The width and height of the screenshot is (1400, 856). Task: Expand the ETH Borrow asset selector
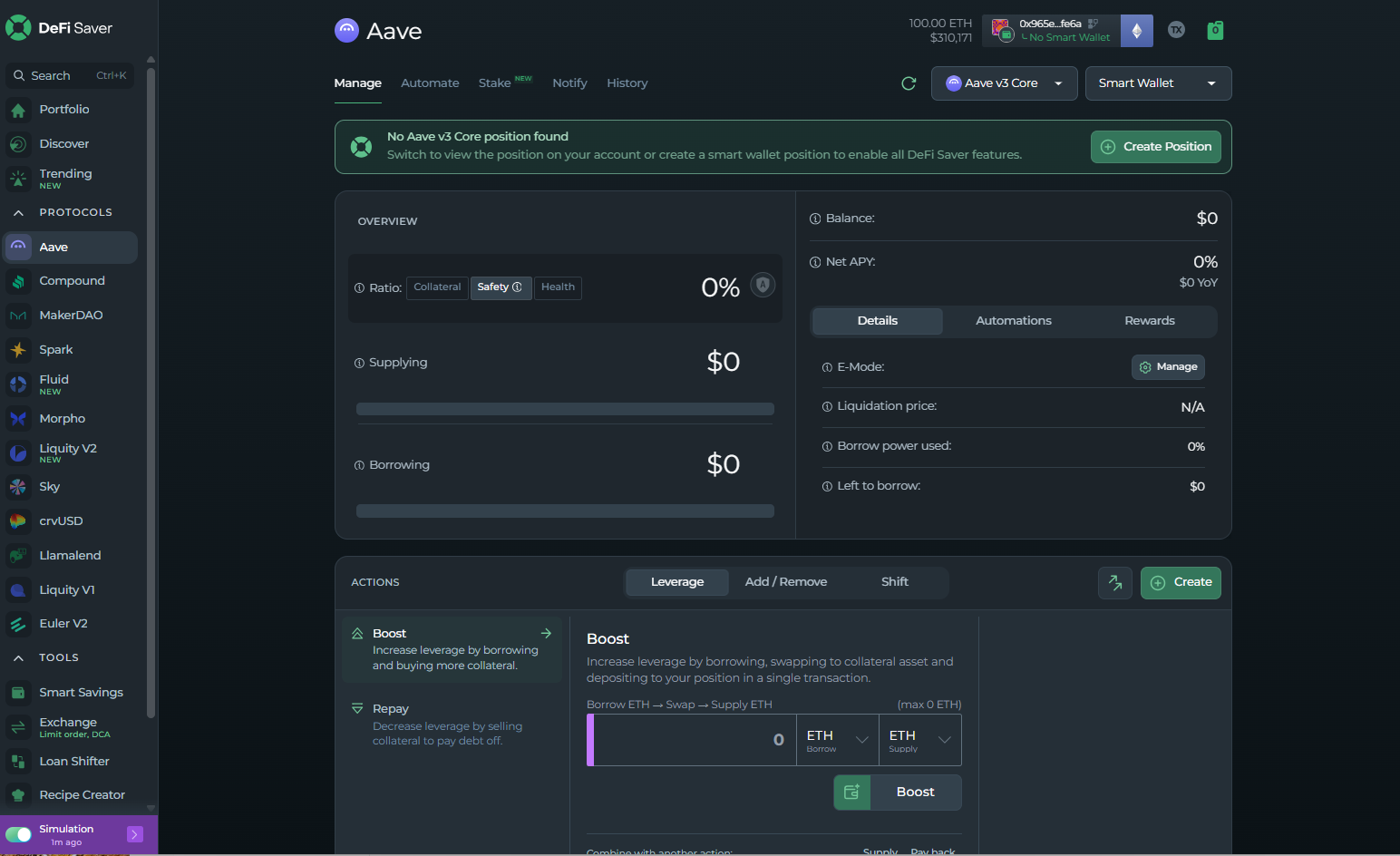(x=837, y=740)
